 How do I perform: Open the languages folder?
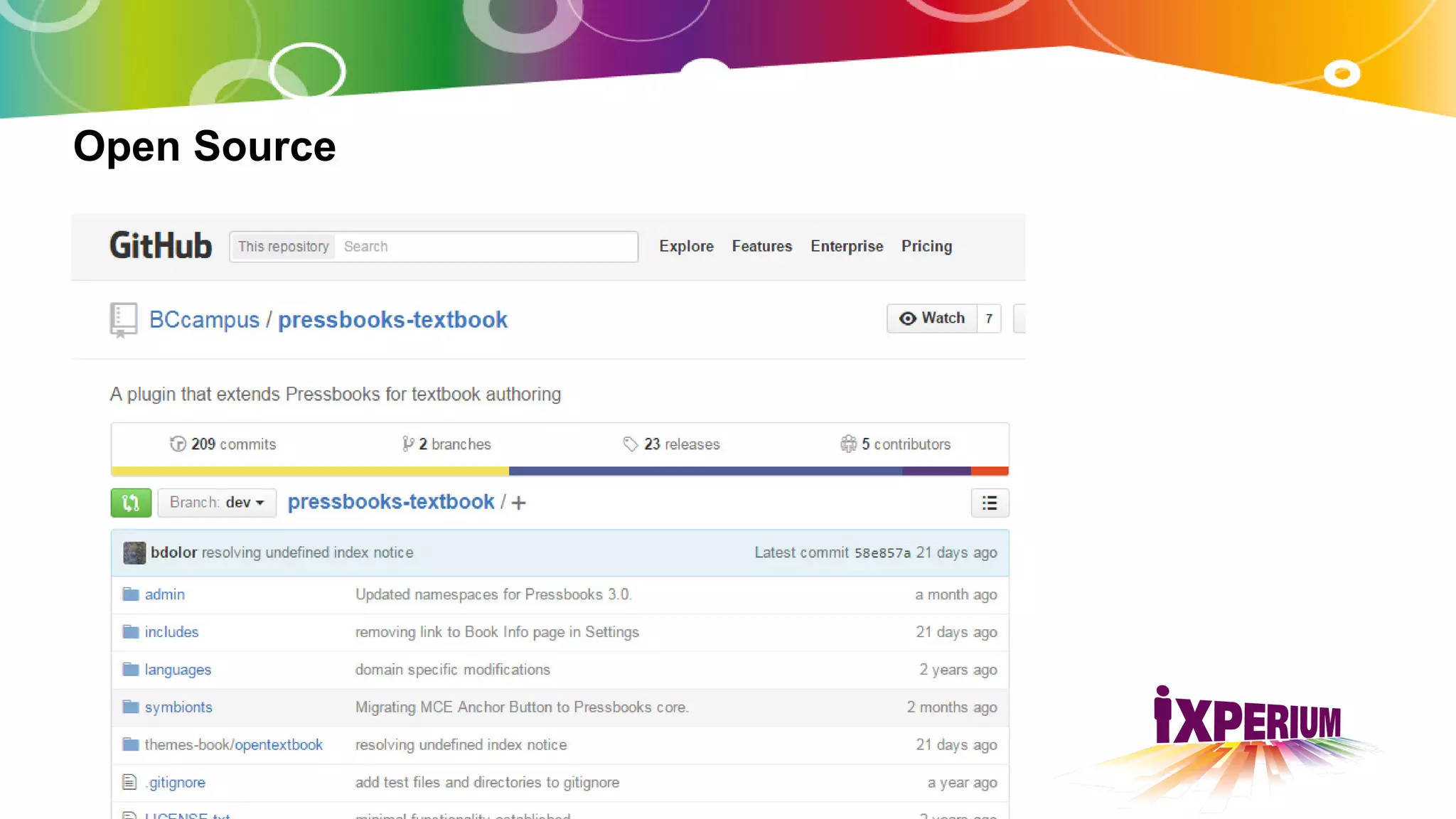(x=178, y=670)
